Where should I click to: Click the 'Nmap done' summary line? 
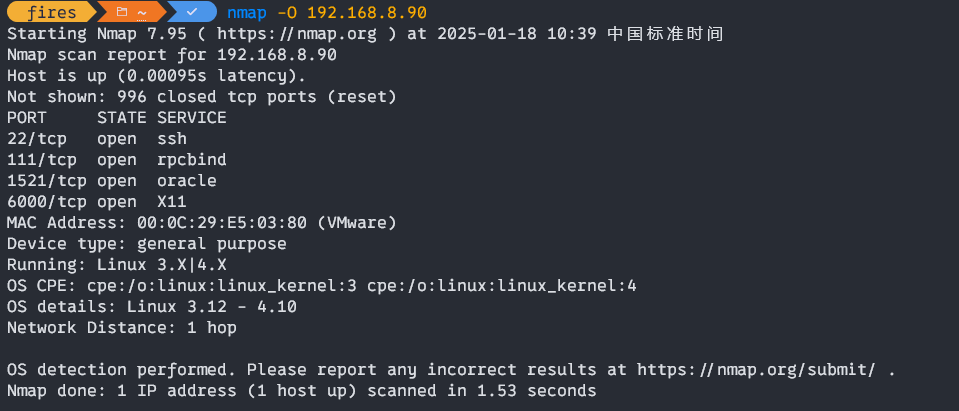coord(302,390)
